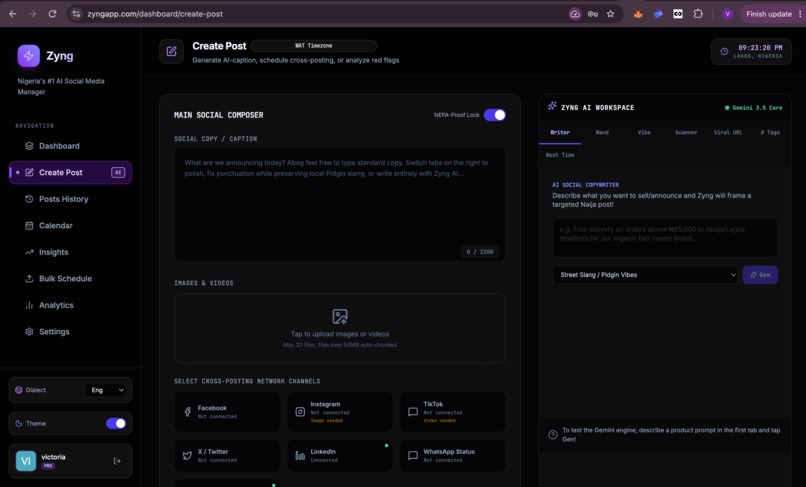Click the VI user avatar
The image size is (806, 487).
[x=26, y=461]
